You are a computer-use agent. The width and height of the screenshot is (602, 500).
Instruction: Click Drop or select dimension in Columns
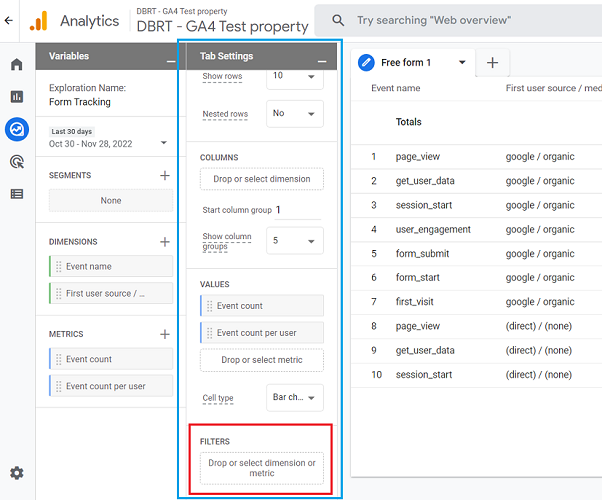coord(262,179)
